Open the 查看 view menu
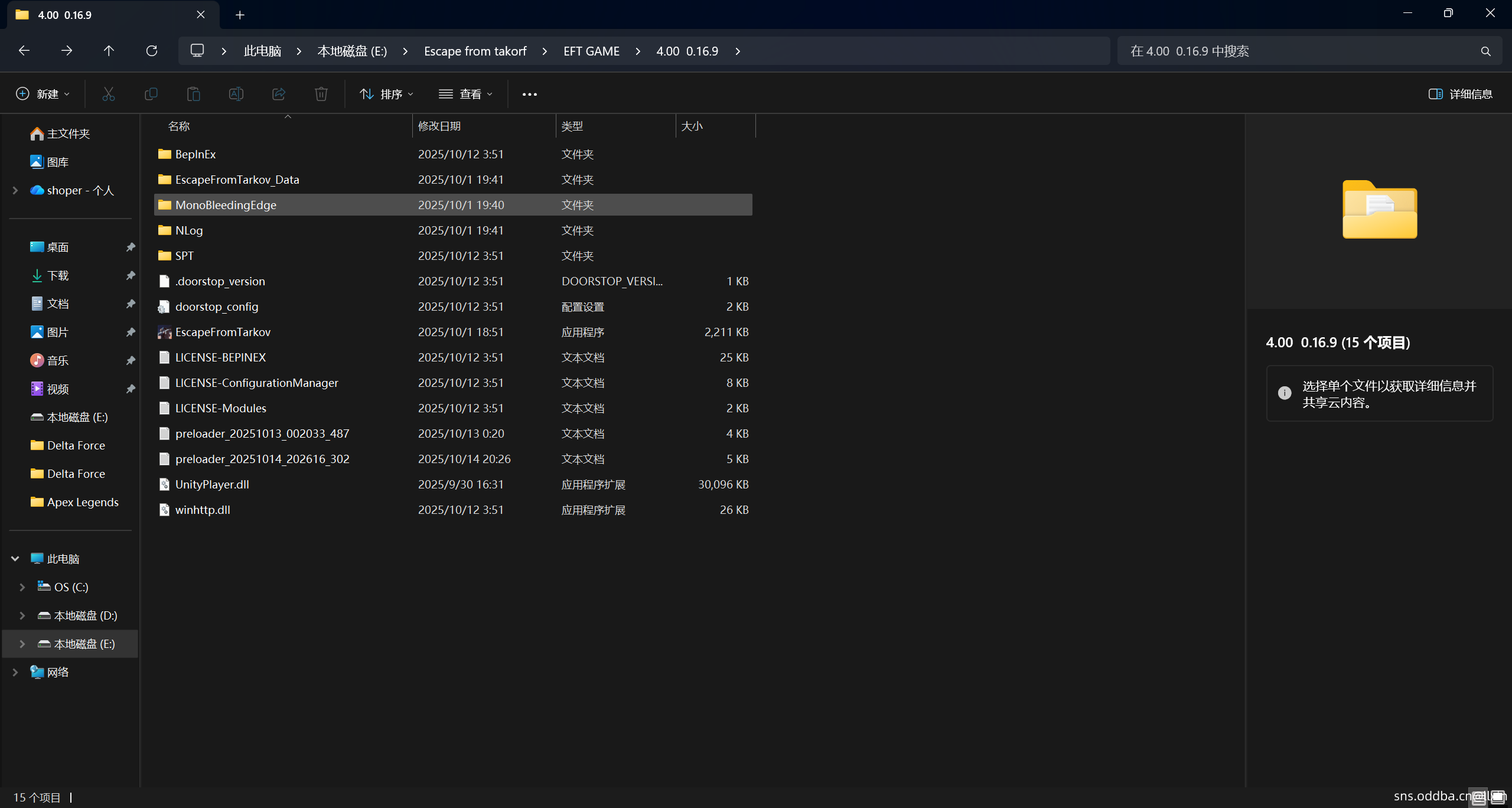Viewport: 1512px width, 808px height. point(465,94)
